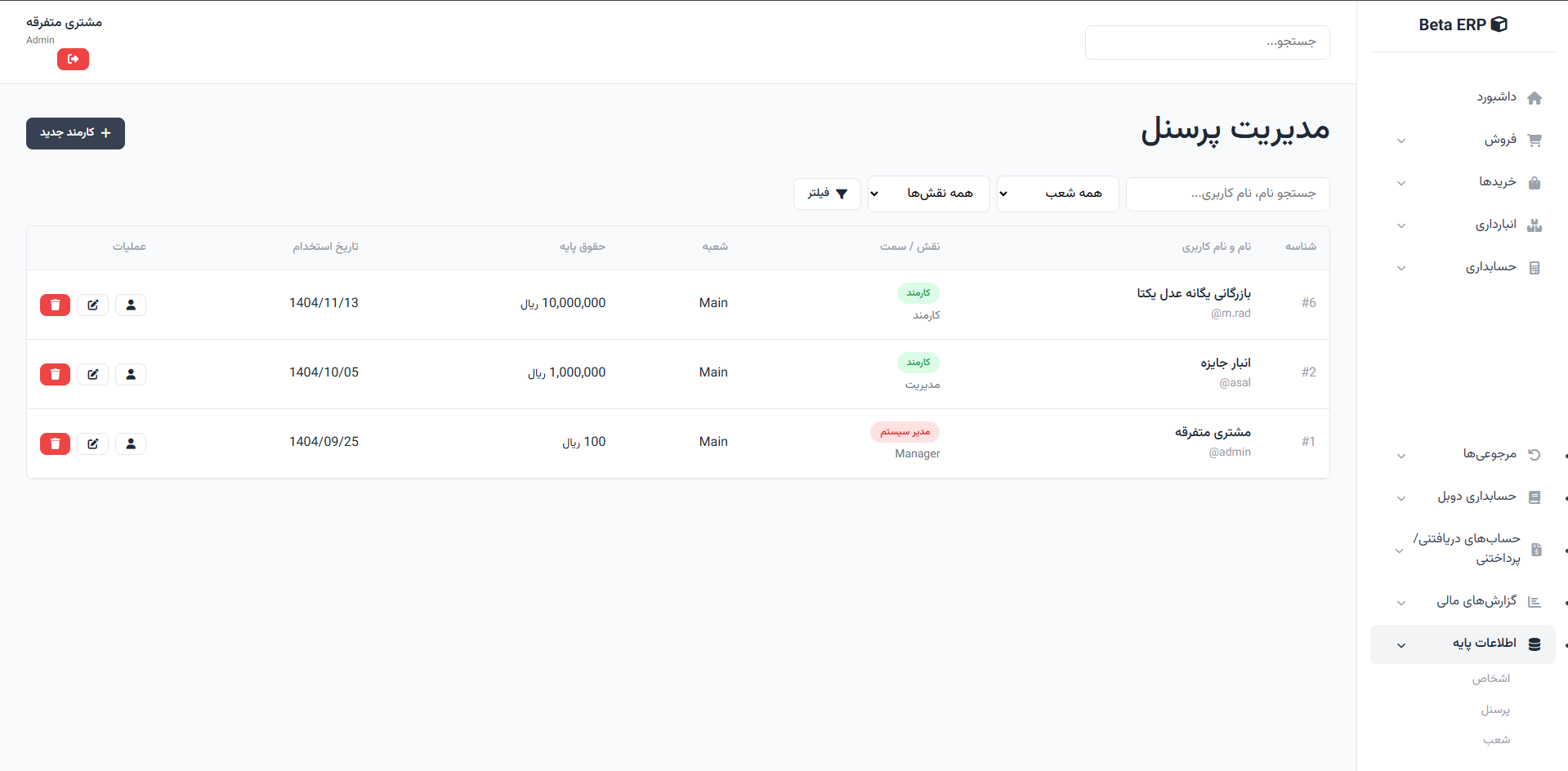Viewport: 1568px width, 771px height.
Task: Click the شناسه column header
Action: (1301, 247)
